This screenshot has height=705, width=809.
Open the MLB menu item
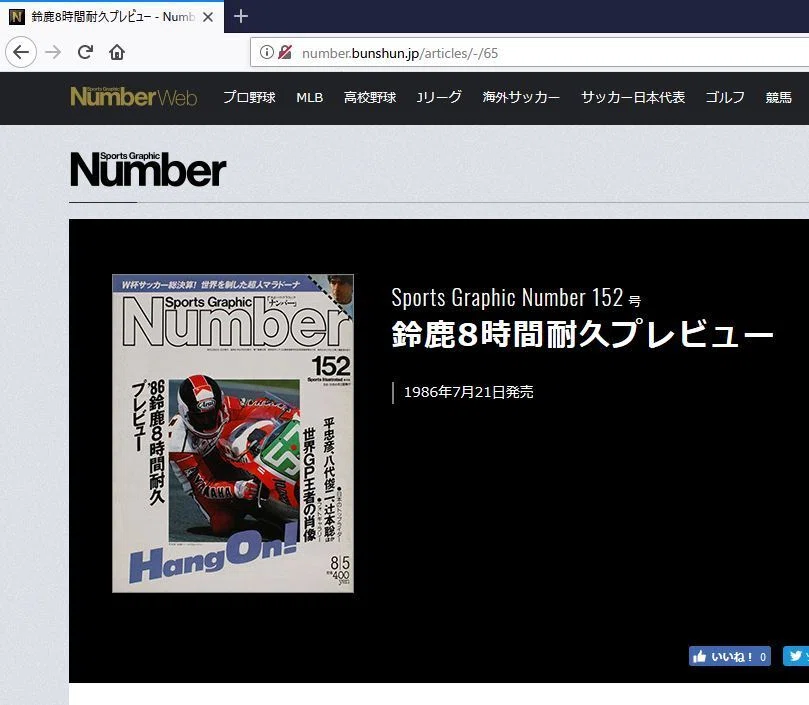point(310,98)
